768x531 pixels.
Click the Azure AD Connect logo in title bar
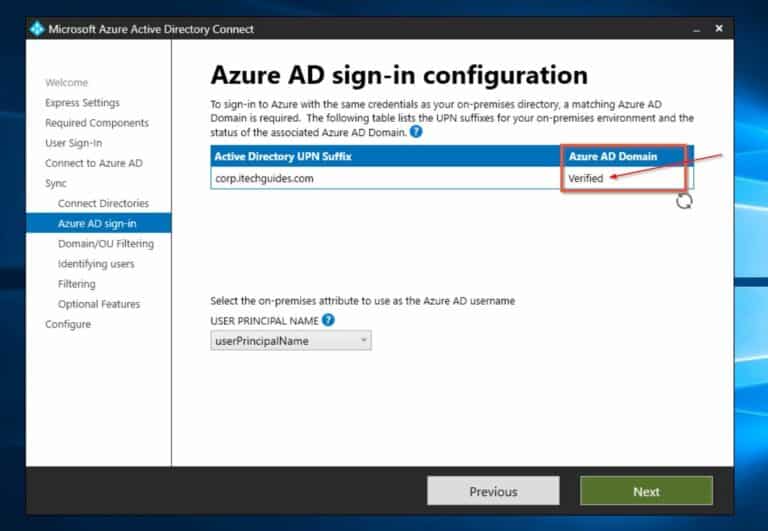pyautogui.click(x=37, y=29)
